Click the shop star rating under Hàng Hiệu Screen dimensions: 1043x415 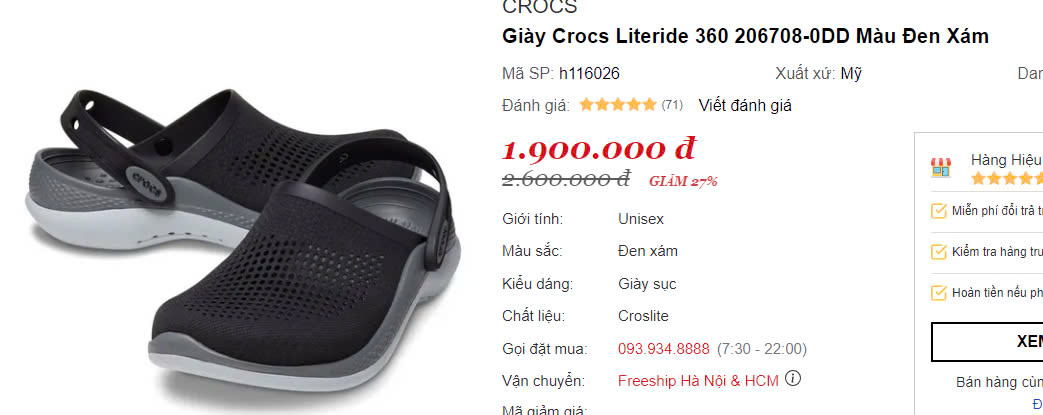[1006, 178]
